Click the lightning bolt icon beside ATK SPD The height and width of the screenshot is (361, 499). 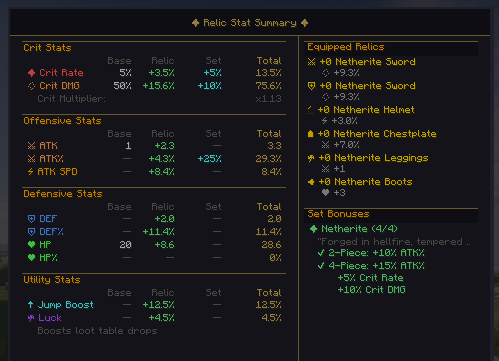pos(30,172)
